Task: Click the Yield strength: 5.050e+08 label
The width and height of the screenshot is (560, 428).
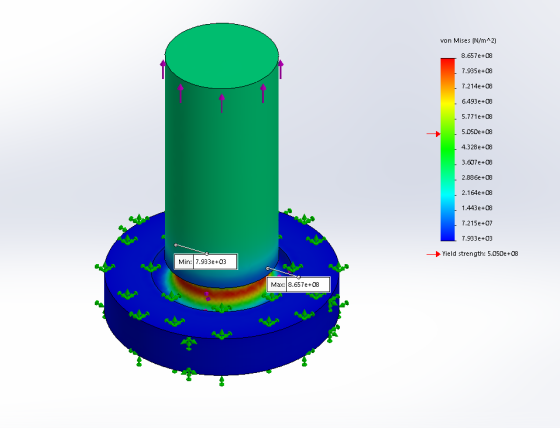Action: [x=480, y=254]
